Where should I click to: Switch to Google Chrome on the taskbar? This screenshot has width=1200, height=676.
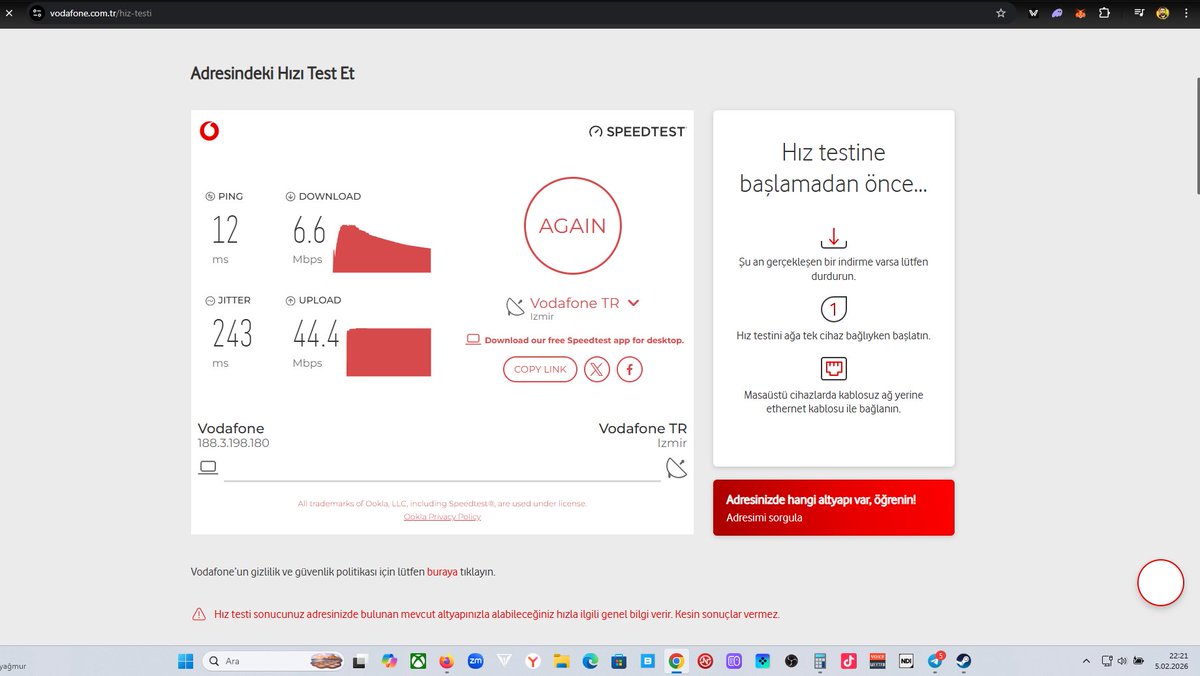676,661
